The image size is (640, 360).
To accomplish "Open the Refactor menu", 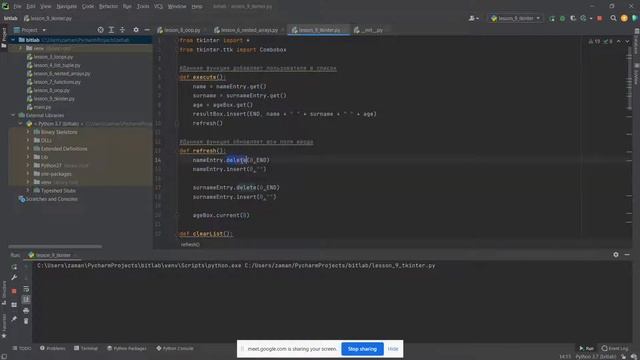I will coord(108,7).
